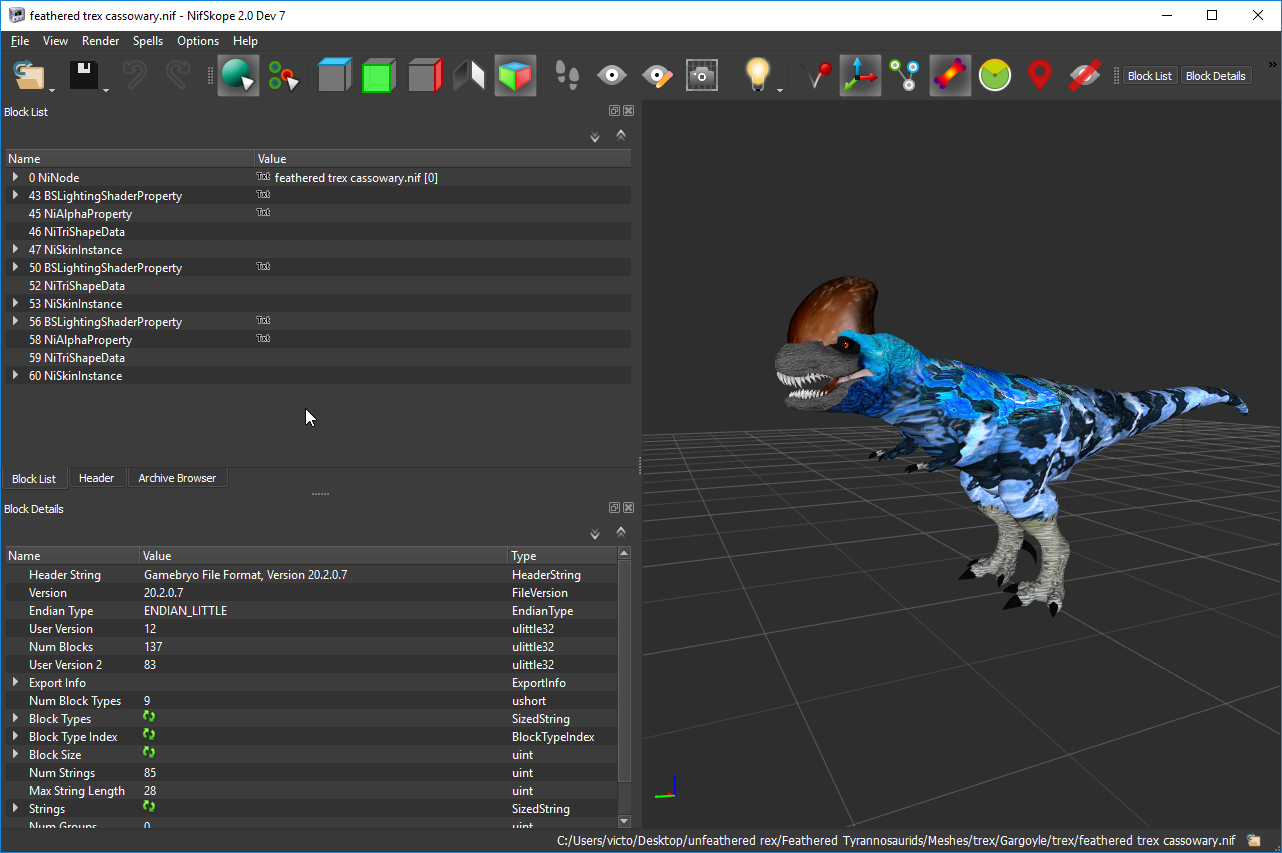This screenshot has width=1282, height=853.
Task: Click the footsteps walk view icon
Action: point(567,76)
